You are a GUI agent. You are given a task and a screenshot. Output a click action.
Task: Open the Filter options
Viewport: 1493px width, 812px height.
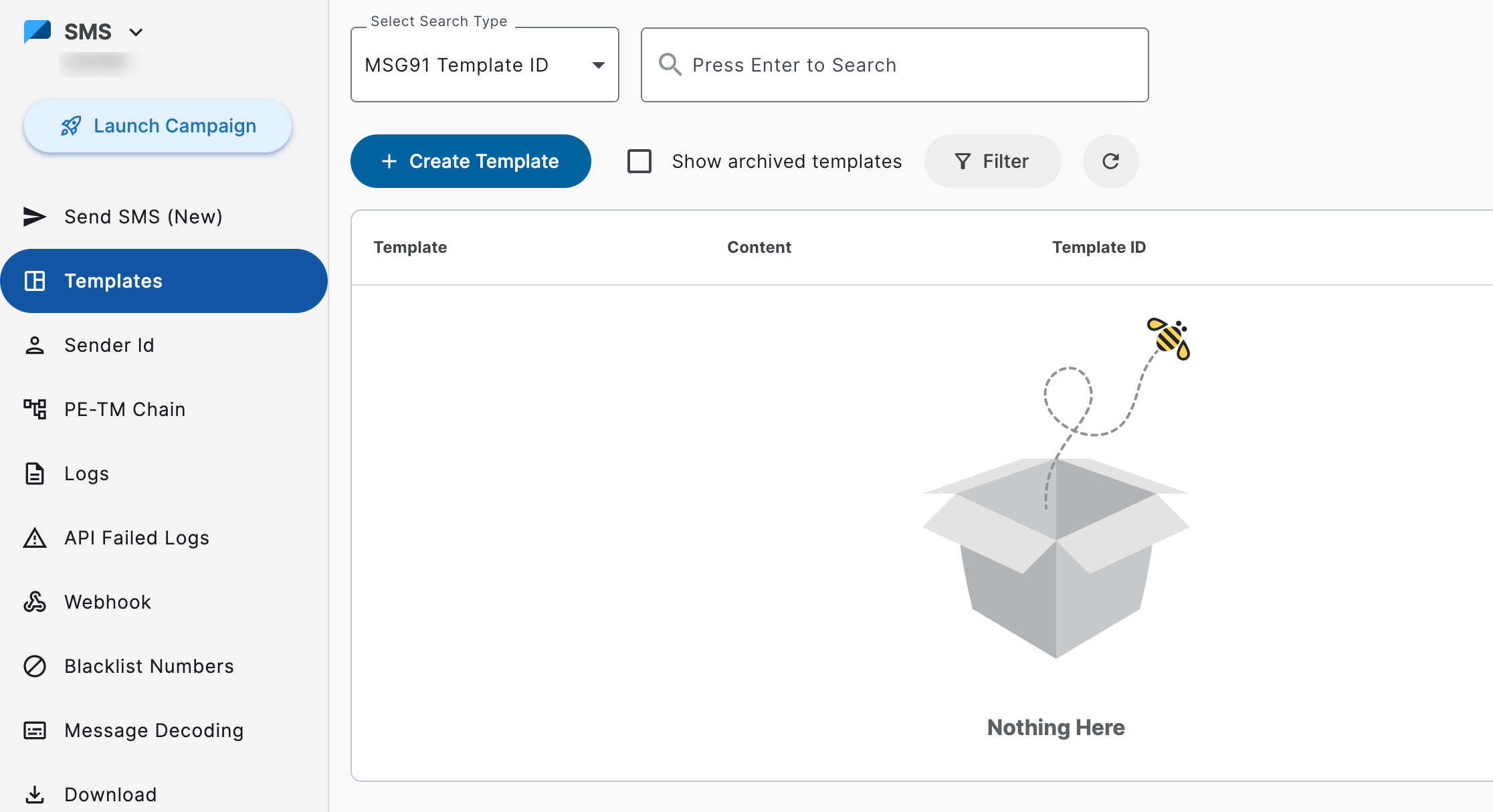[992, 161]
